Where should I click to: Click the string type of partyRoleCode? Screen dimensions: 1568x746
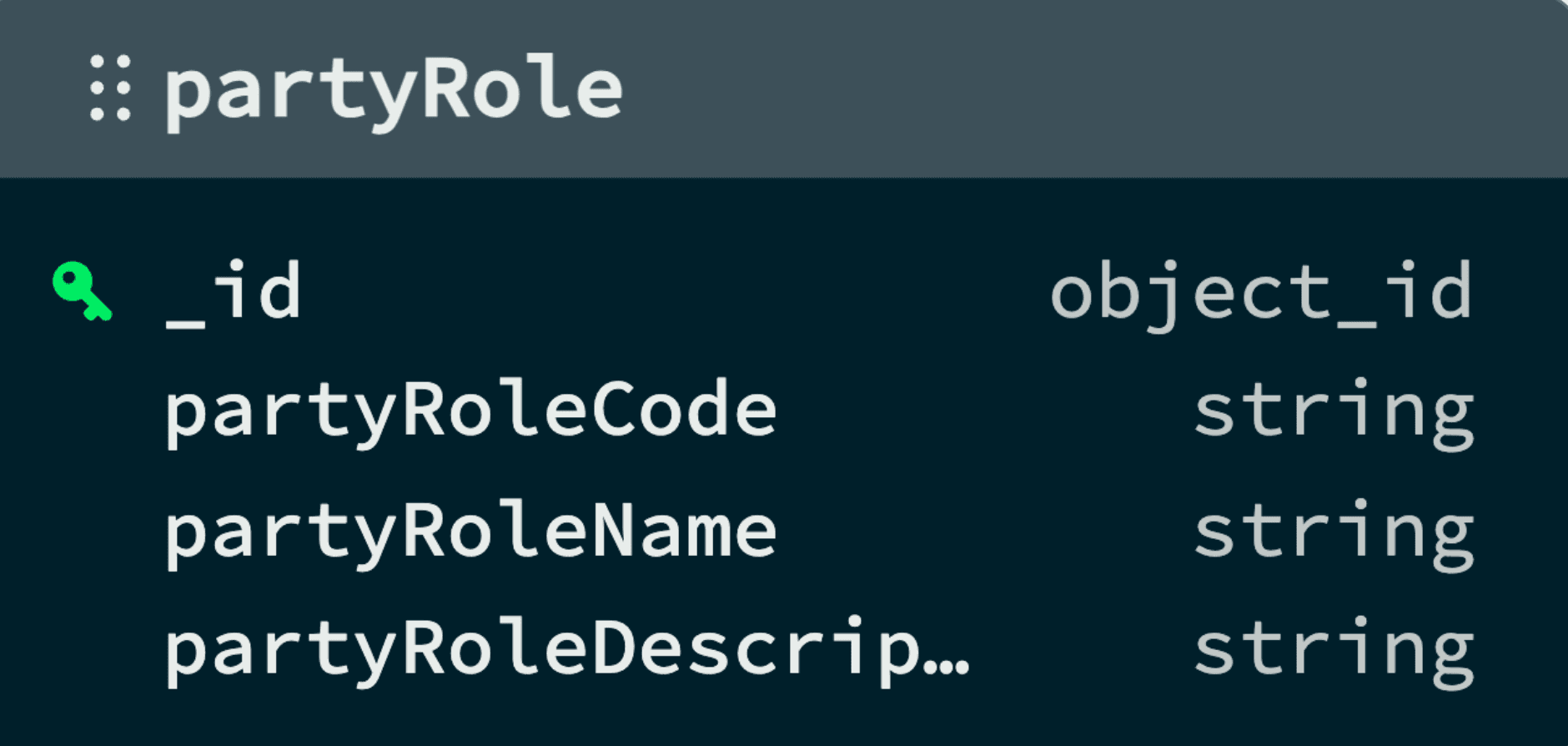[x=1333, y=411]
